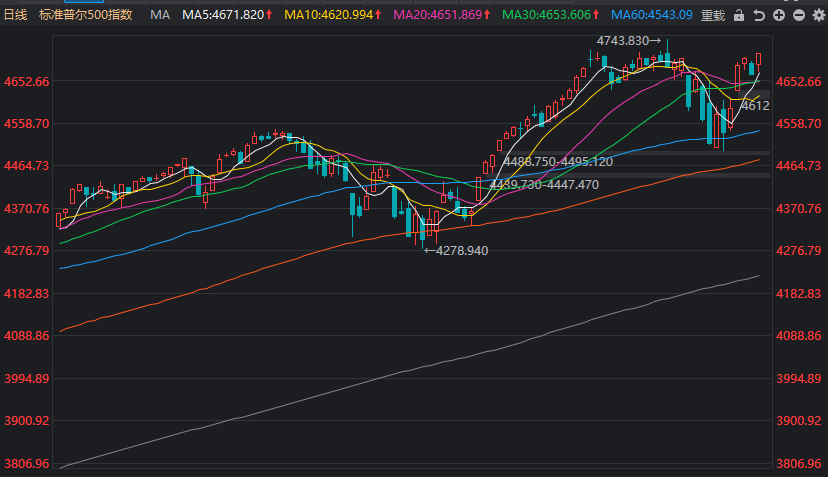Click 4652.66 on right price axis

coord(799,81)
